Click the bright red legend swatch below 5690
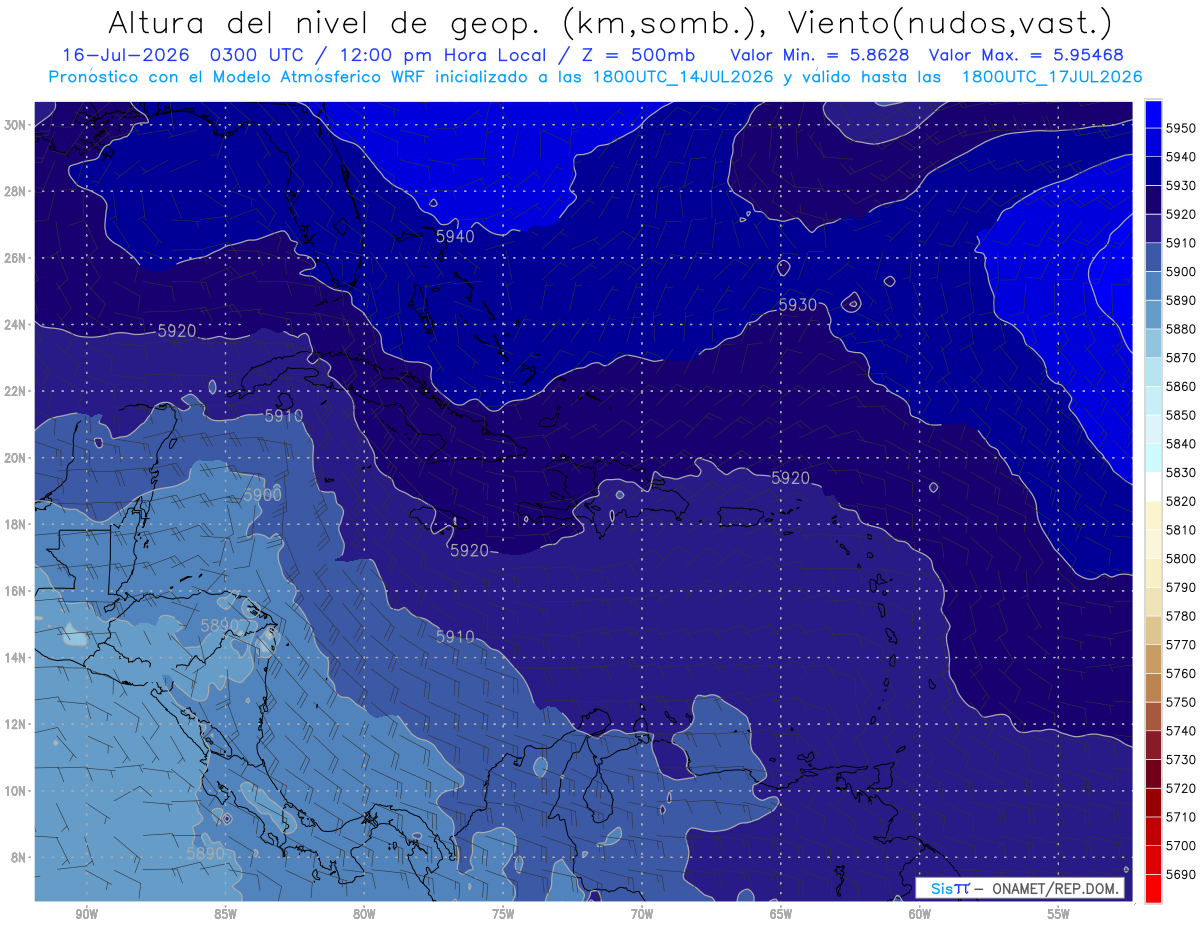 1153,889
